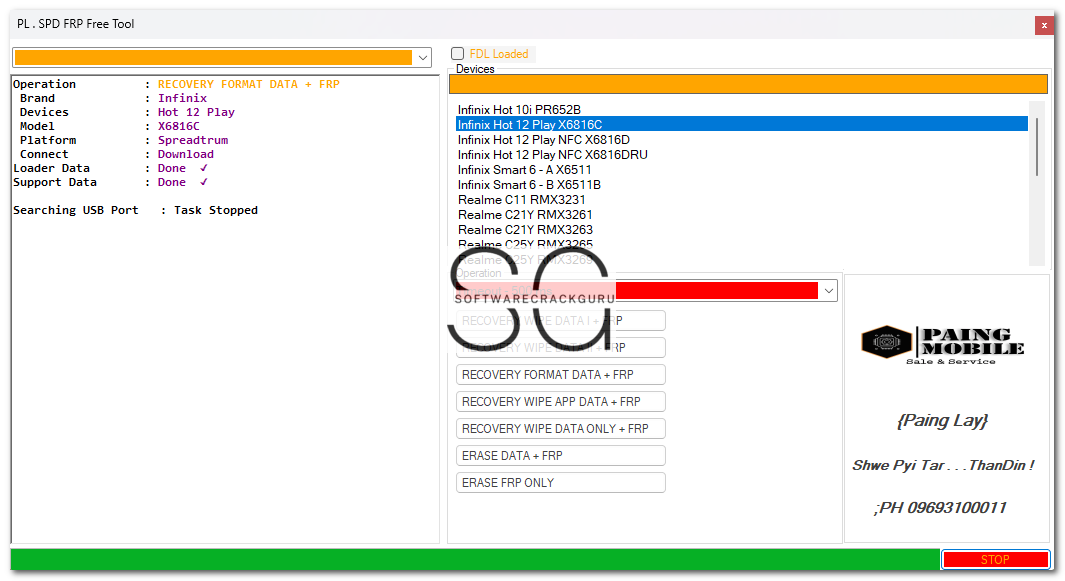This screenshot has height=581, width=1065.
Task: Select Infinix Smart 6 - B X6511B
Action: [x=742, y=184]
